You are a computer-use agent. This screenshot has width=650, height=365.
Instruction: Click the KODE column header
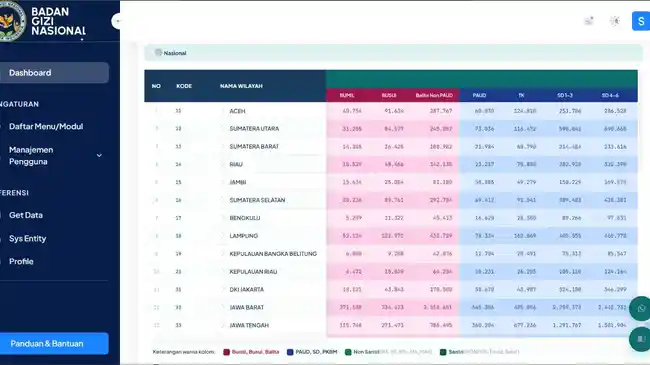coord(184,86)
